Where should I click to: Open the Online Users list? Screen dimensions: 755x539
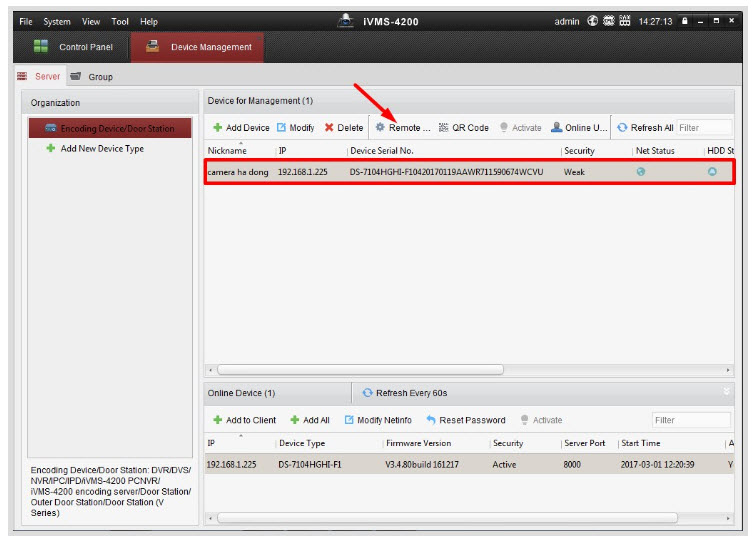[x=578, y=128]
